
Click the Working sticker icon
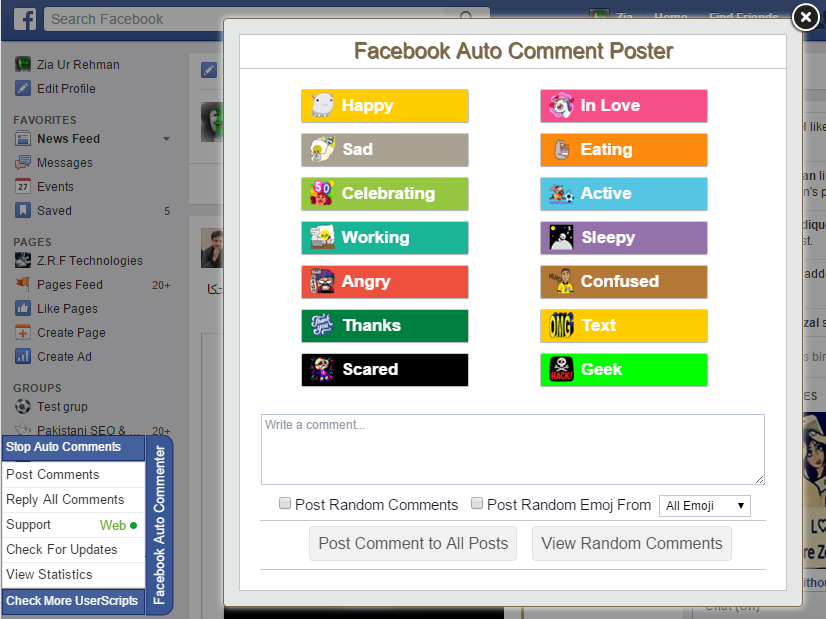(322, 238)
